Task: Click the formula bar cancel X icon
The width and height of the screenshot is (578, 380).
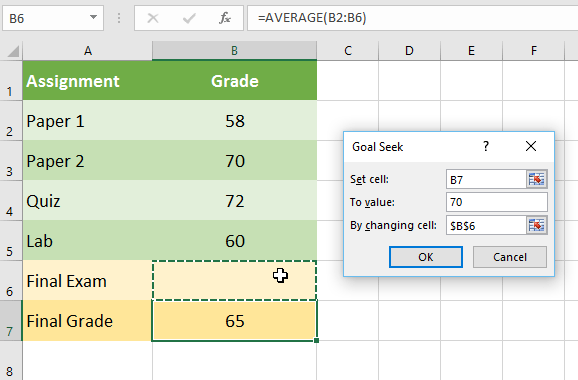Action: (153, 18)
